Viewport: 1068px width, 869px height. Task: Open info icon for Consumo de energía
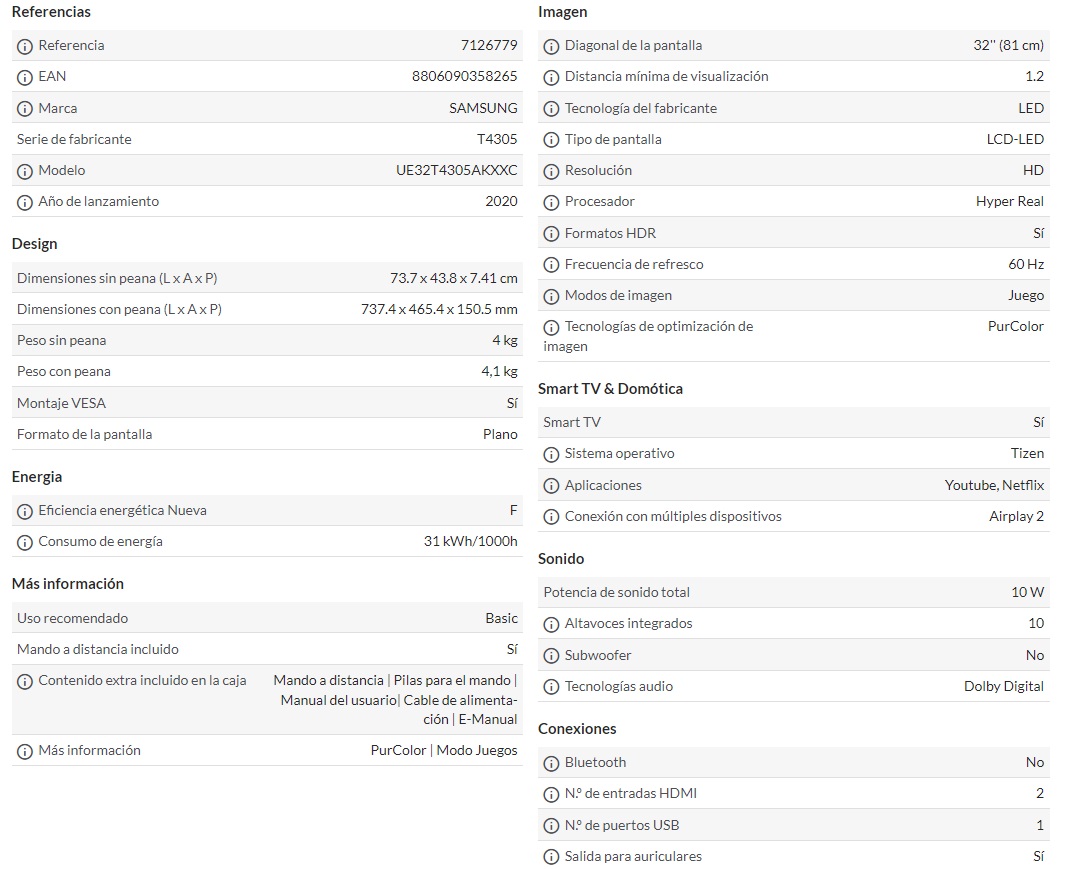click(x=25, y=543)
